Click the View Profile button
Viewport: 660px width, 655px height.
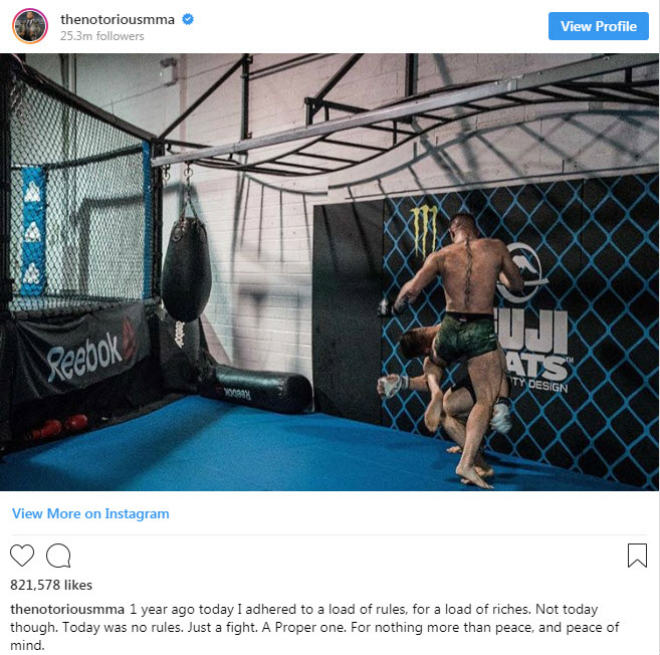pos(598,26)
